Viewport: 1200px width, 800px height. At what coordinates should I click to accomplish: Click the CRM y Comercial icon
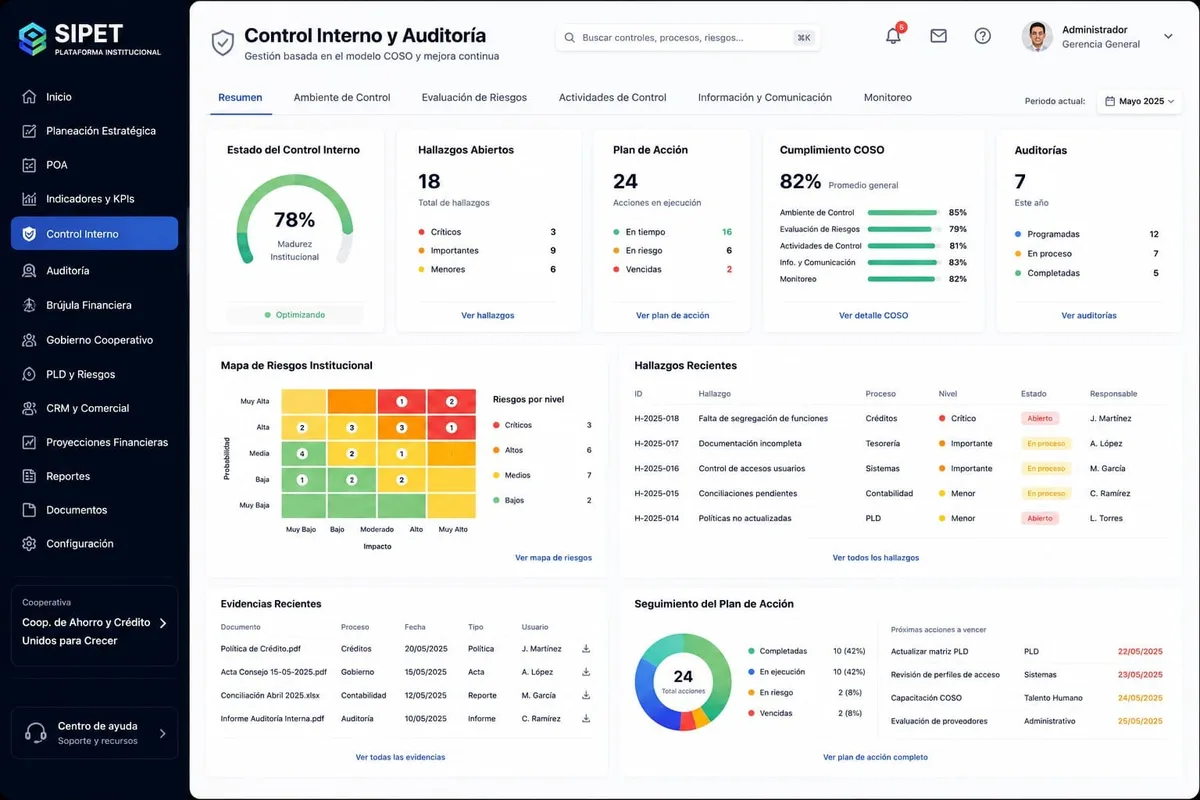[x=28, y=408]
